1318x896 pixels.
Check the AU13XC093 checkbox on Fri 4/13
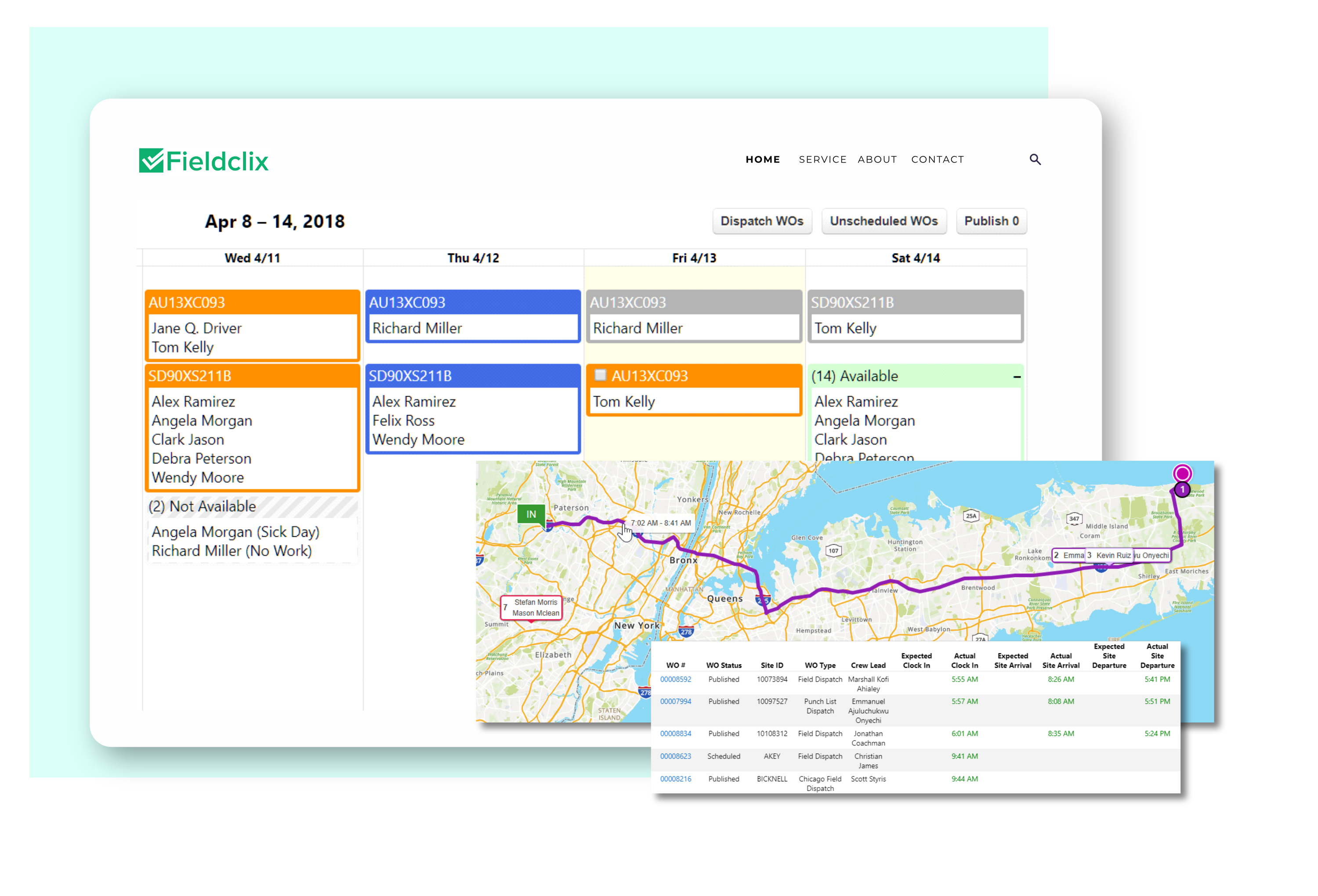(x=601, y=375)
